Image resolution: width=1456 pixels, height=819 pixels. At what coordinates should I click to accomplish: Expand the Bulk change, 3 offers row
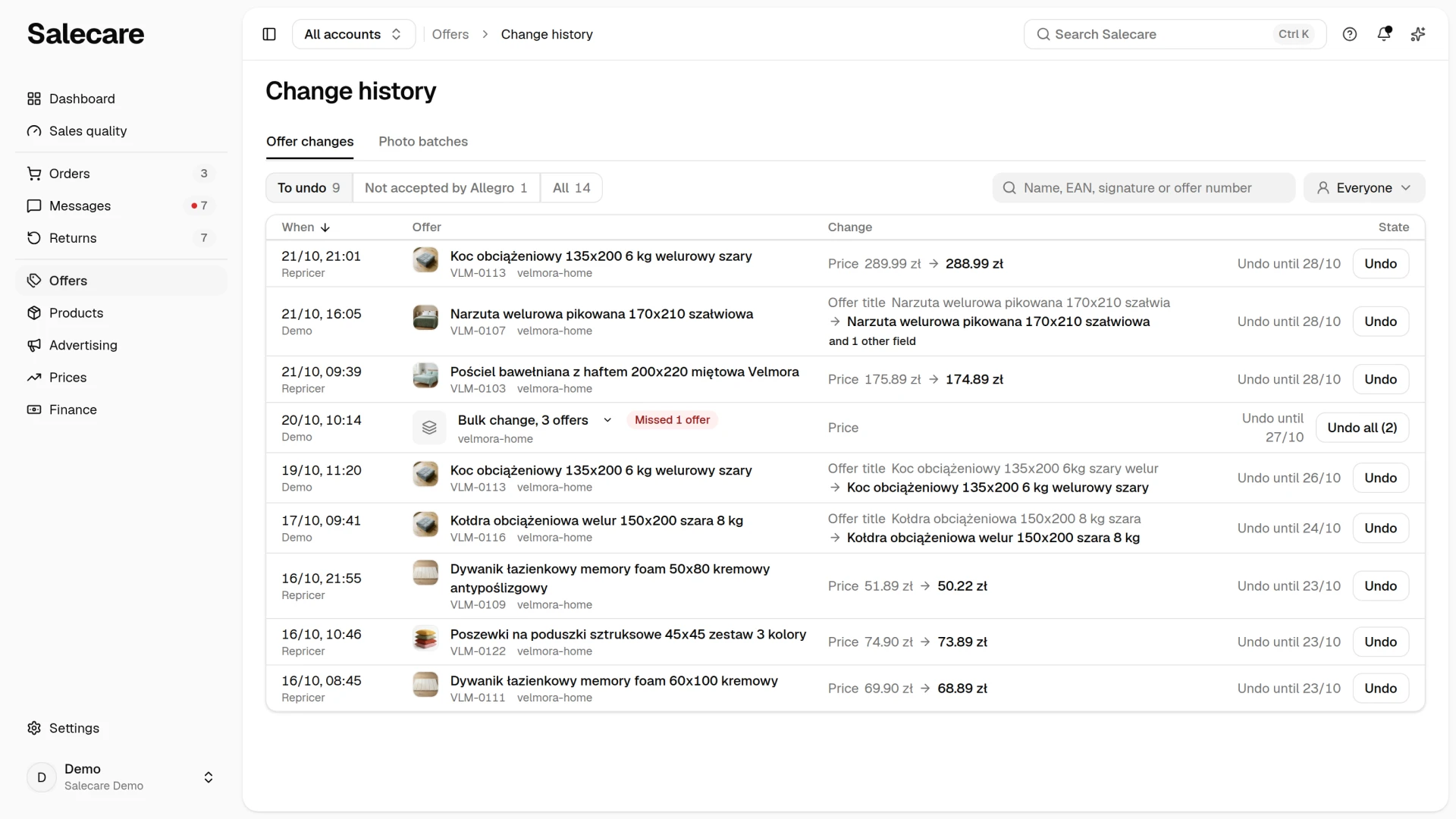(x=607, y=420)
